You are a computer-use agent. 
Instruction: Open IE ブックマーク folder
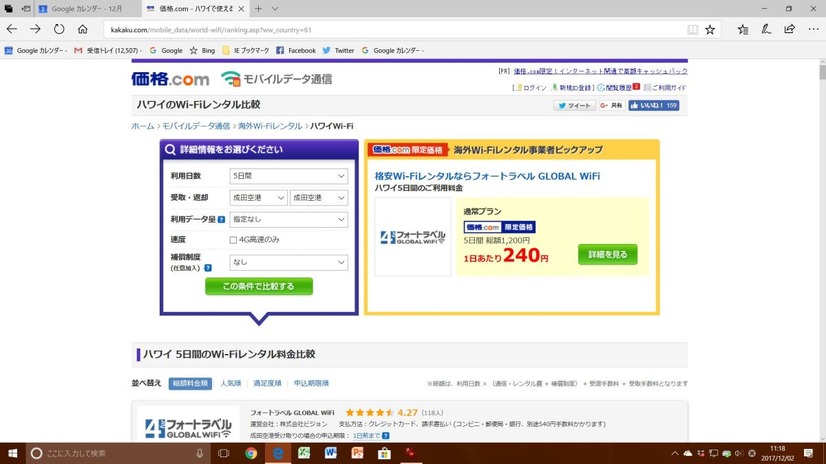point(245,51)
